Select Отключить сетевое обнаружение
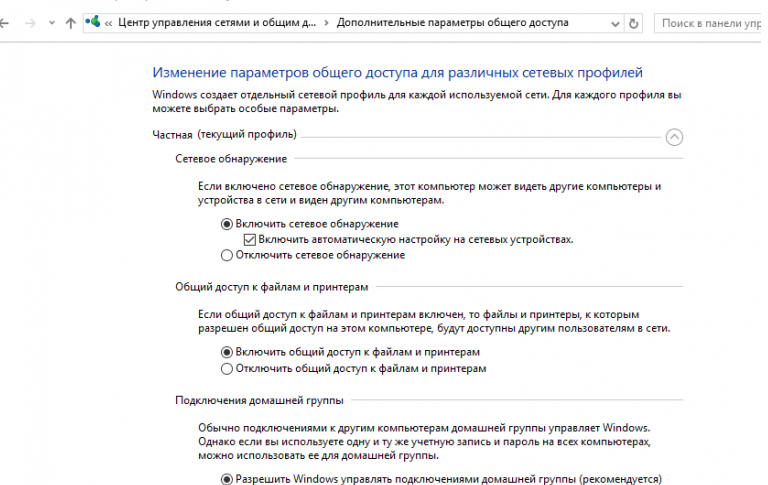Viewport: 768px width, 485px height. point(227,255)
